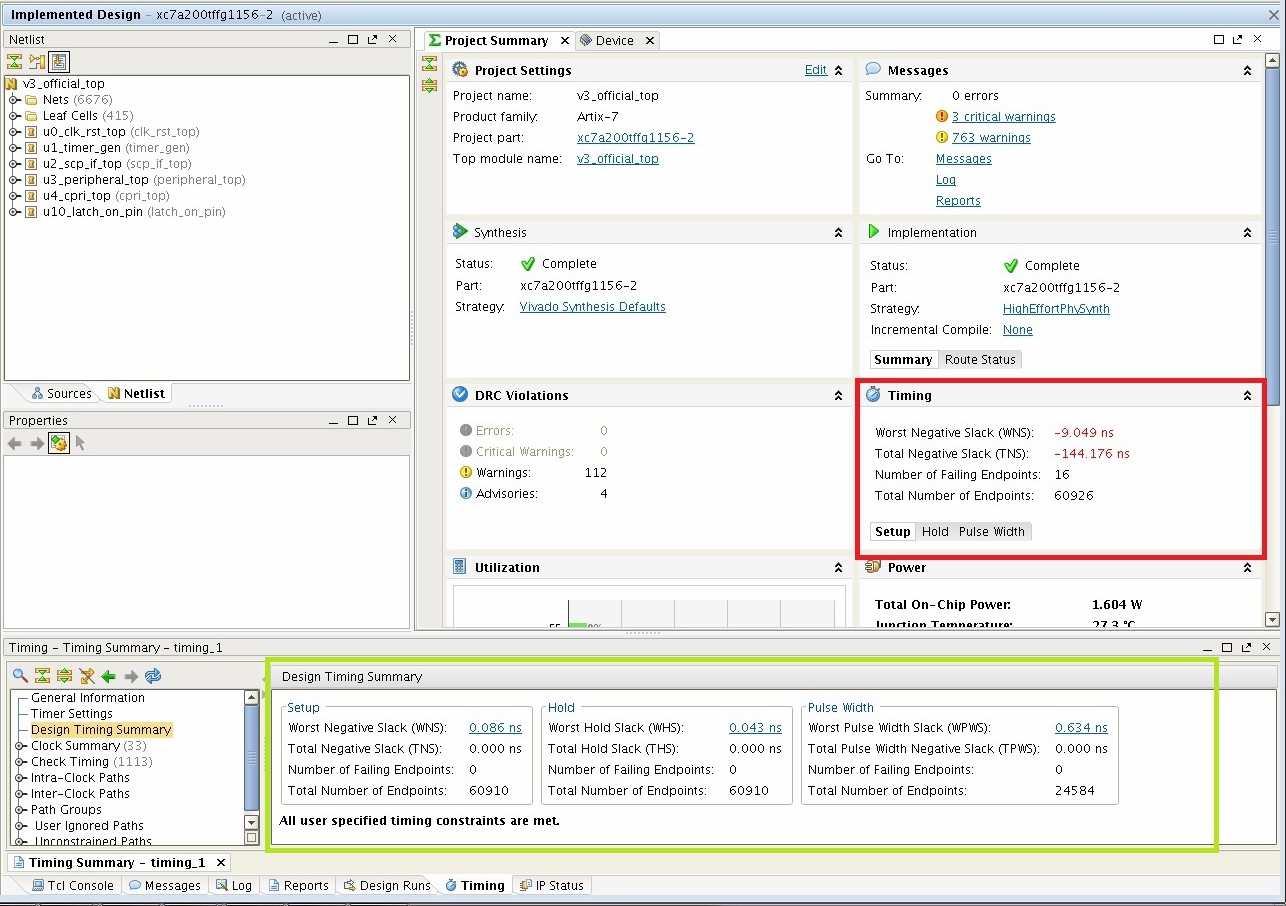1286x906 pixels.
Task: Select Timer Settings in the timing tree
Action: [72, 714]
